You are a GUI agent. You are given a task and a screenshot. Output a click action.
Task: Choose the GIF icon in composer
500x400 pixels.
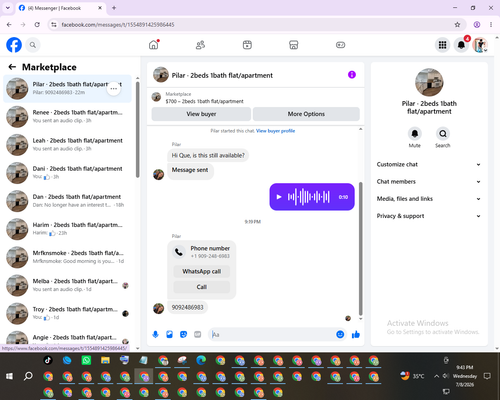197,334
